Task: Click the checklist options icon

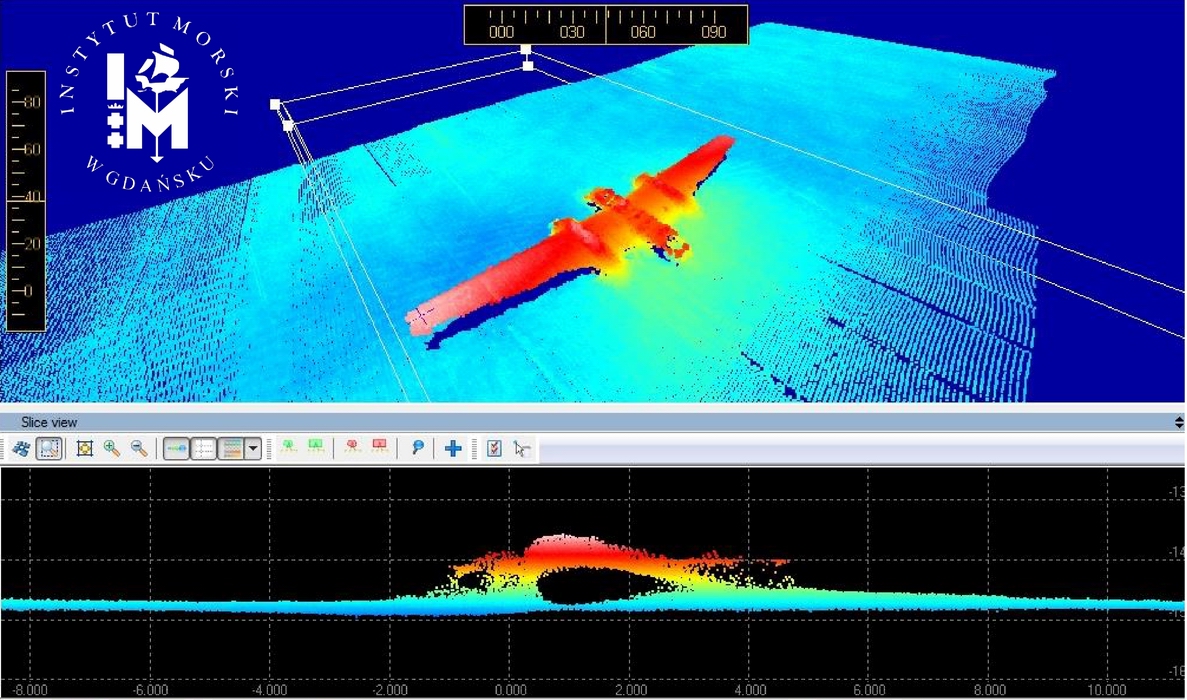Action: click(x=494, y=449)
